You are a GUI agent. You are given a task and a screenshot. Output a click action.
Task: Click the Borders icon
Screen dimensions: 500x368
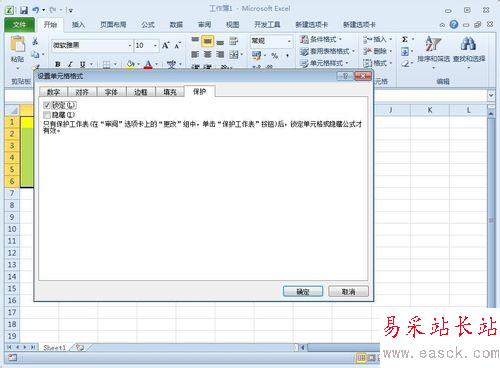(106, 64)
